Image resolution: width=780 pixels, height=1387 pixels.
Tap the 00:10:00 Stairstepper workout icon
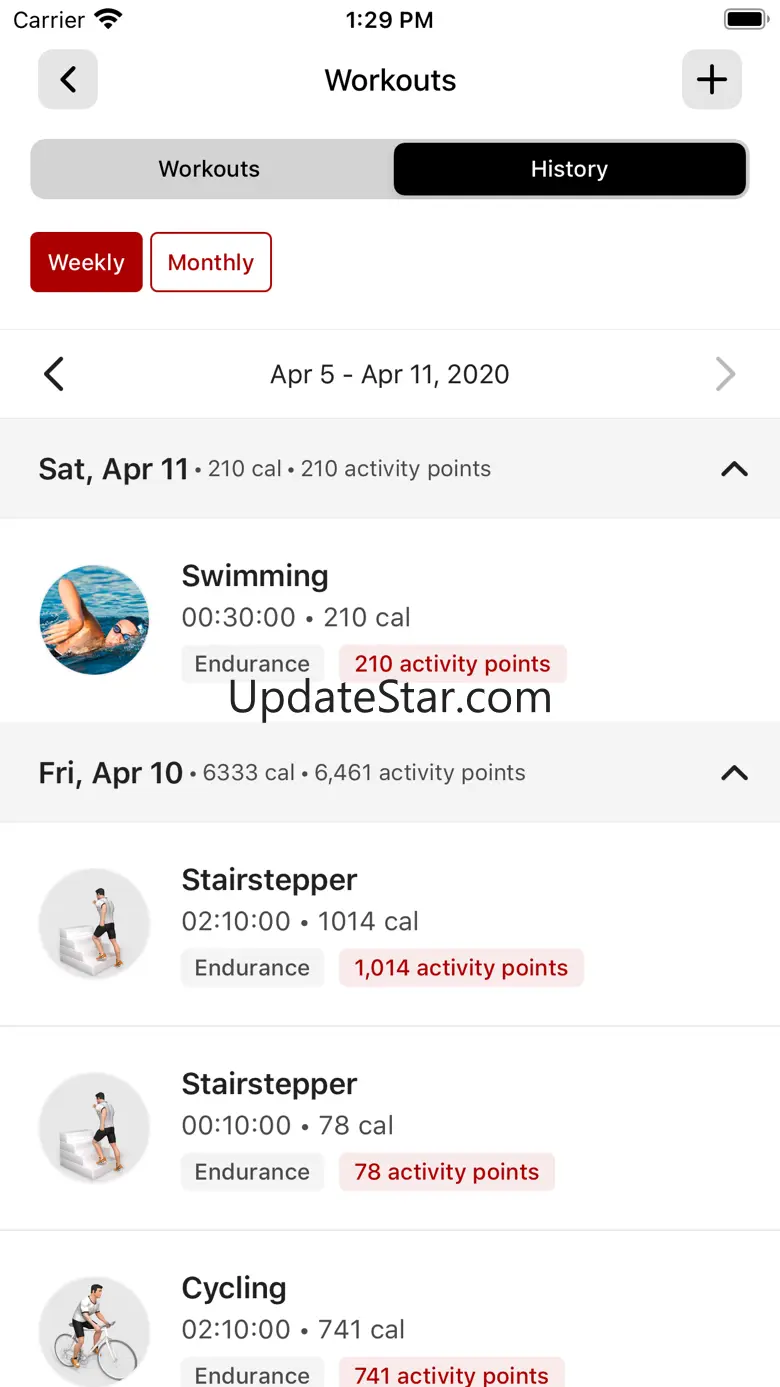[x=94, y=1128]
